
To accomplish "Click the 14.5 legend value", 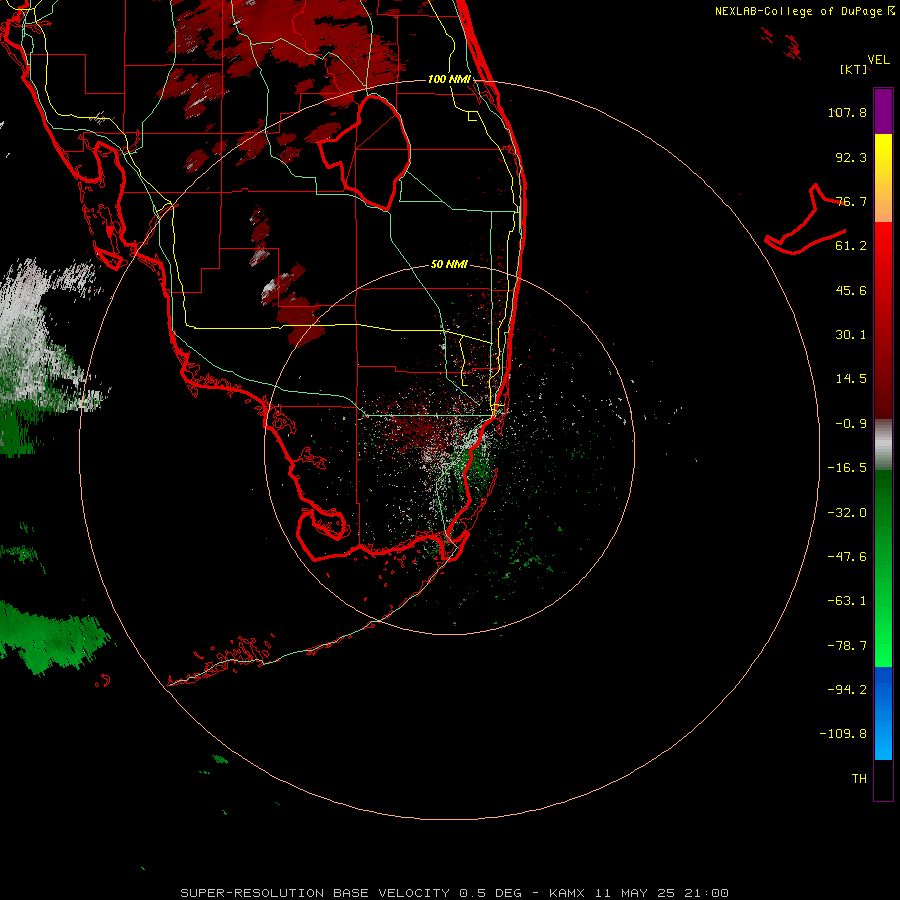I will coord(851,379).
